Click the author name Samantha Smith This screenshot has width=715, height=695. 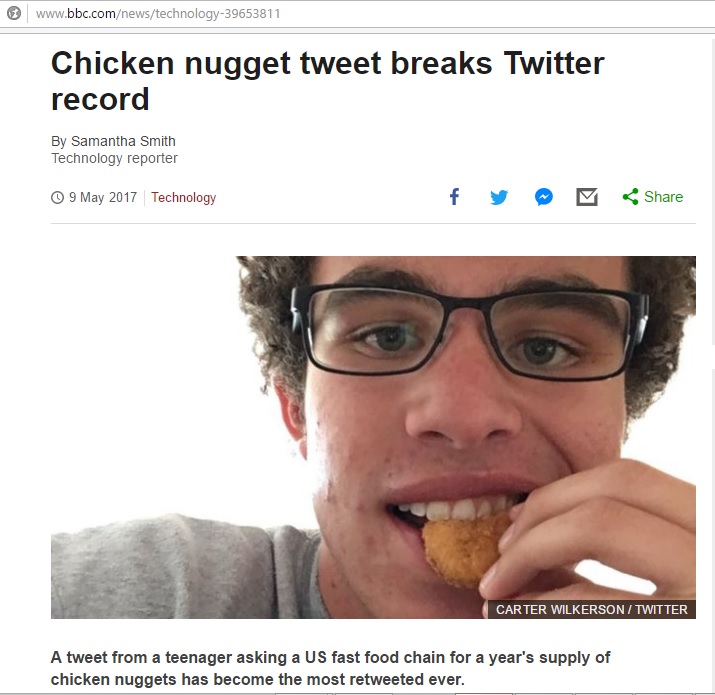[x=123, y=141]
